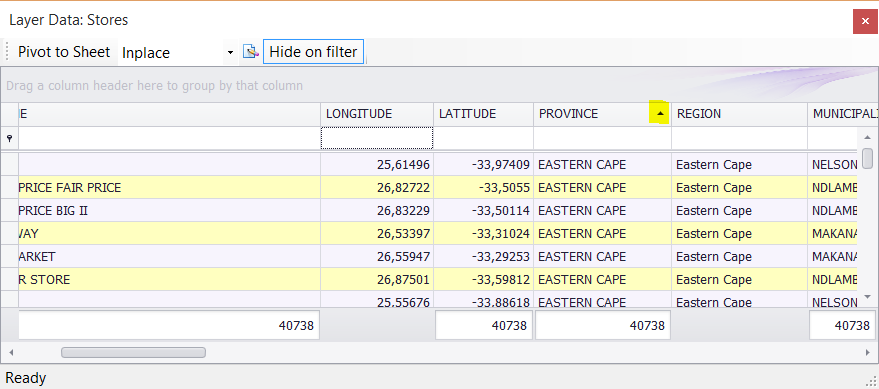Select latitude value -33,97409
The height and width of the screenshot is (389, 879).
click(483, 165)
